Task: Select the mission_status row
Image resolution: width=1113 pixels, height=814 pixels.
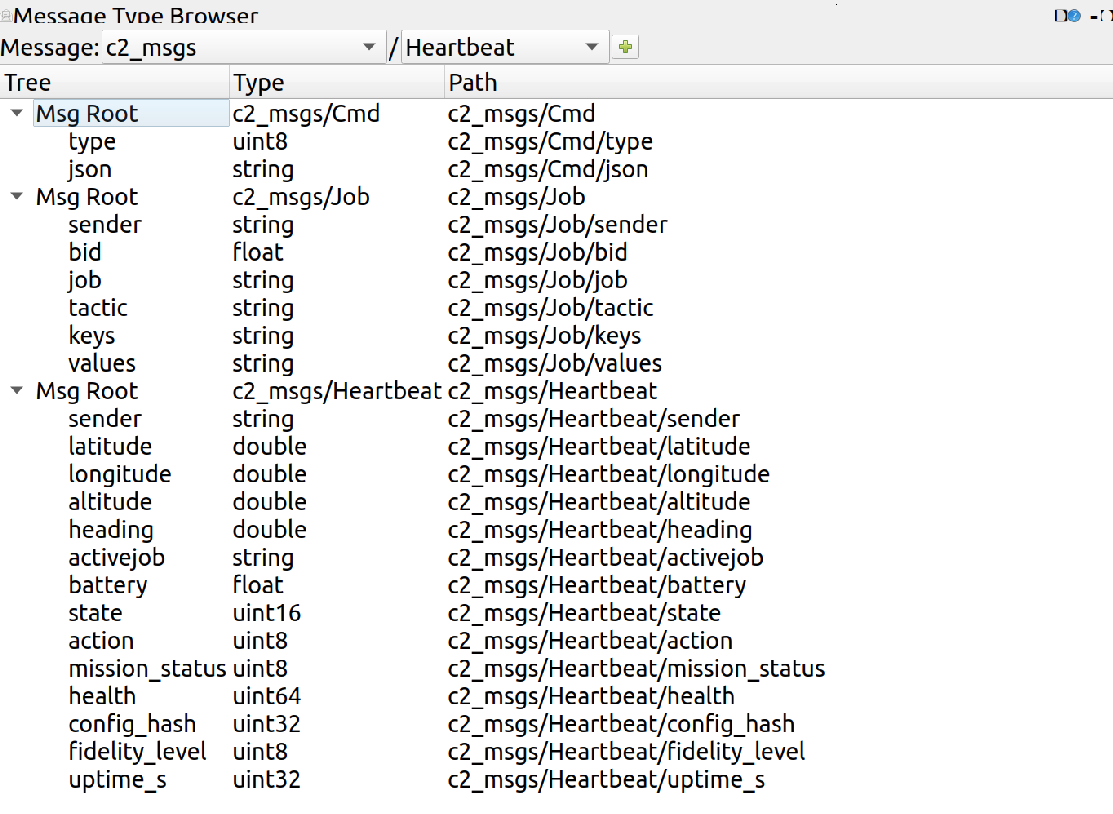Action: pyautogui.click(x=147, y=669)
